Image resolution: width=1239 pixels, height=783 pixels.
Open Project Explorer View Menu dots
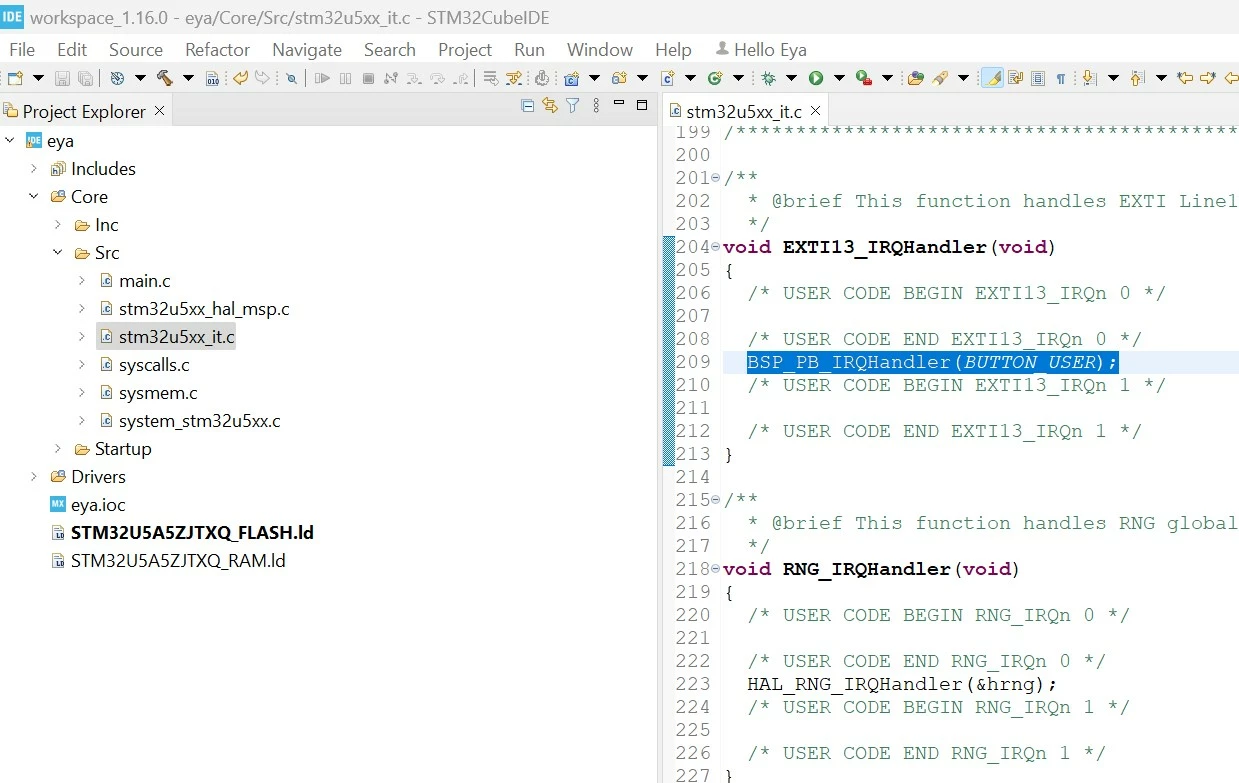596,105
